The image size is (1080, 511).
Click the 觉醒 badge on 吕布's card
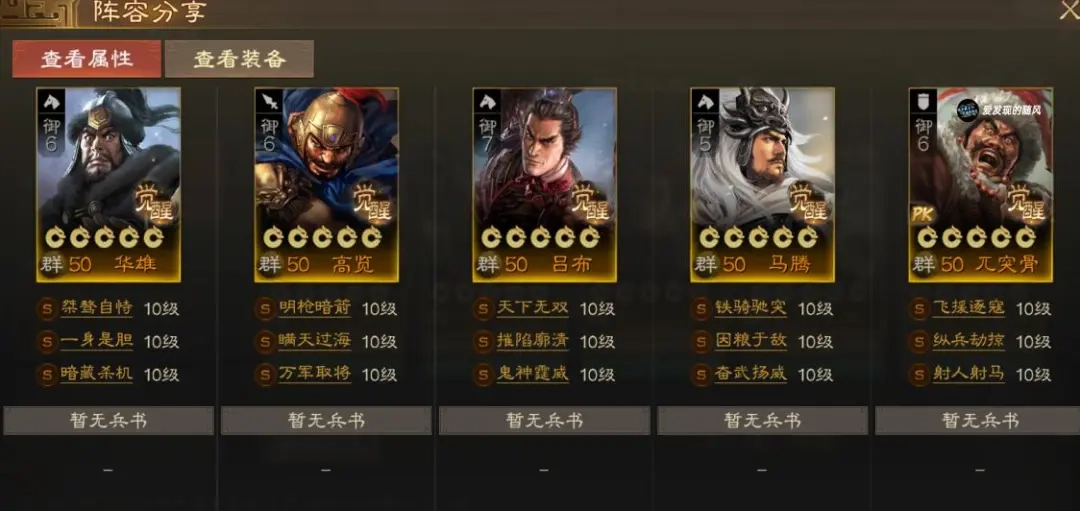click(592, 202)
